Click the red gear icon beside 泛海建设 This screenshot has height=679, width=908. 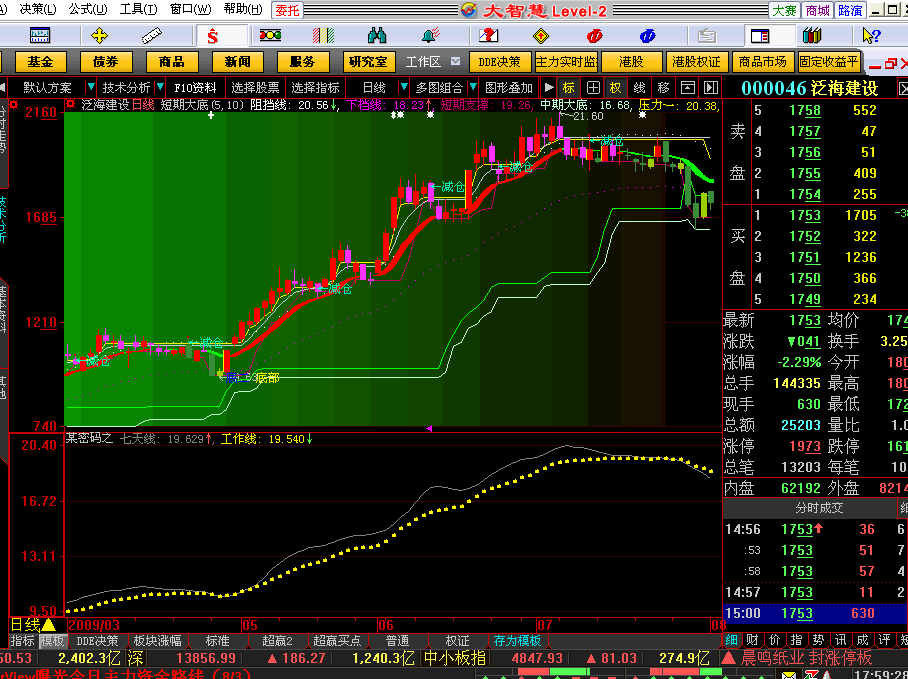pyautogui.click(x=71, y=105)
